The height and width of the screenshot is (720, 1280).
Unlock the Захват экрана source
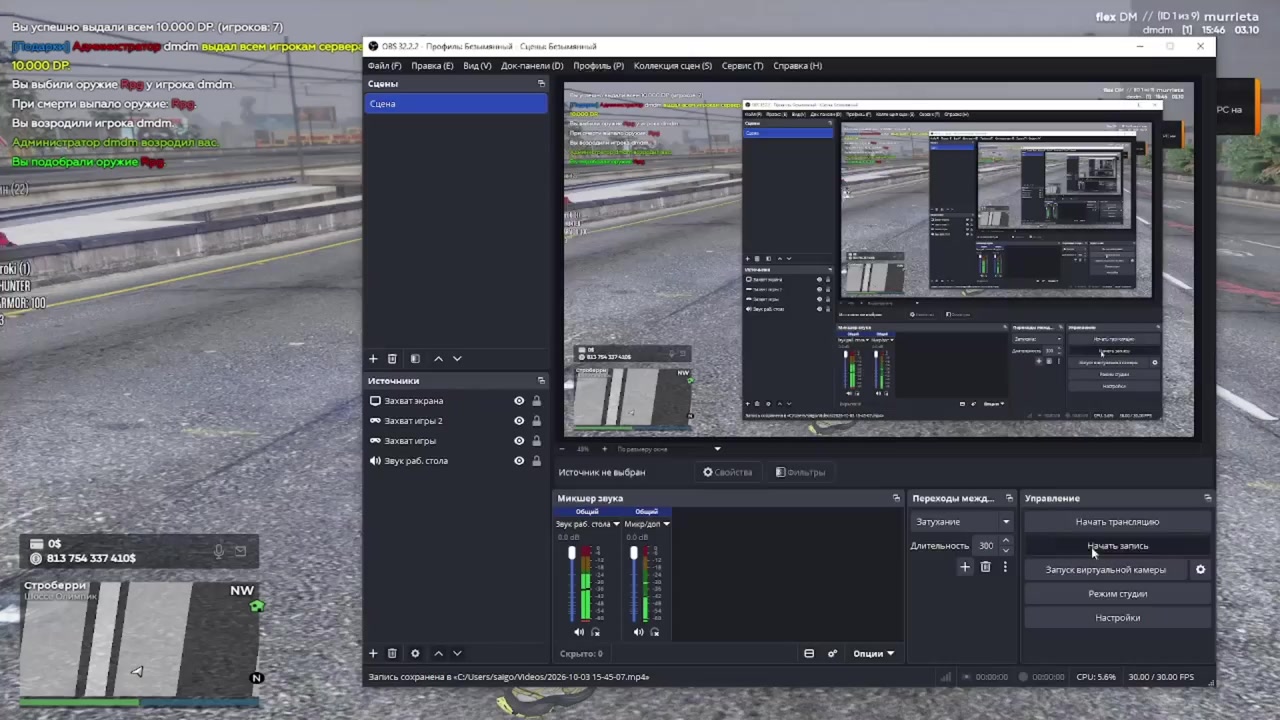click(x=536, y=401)
